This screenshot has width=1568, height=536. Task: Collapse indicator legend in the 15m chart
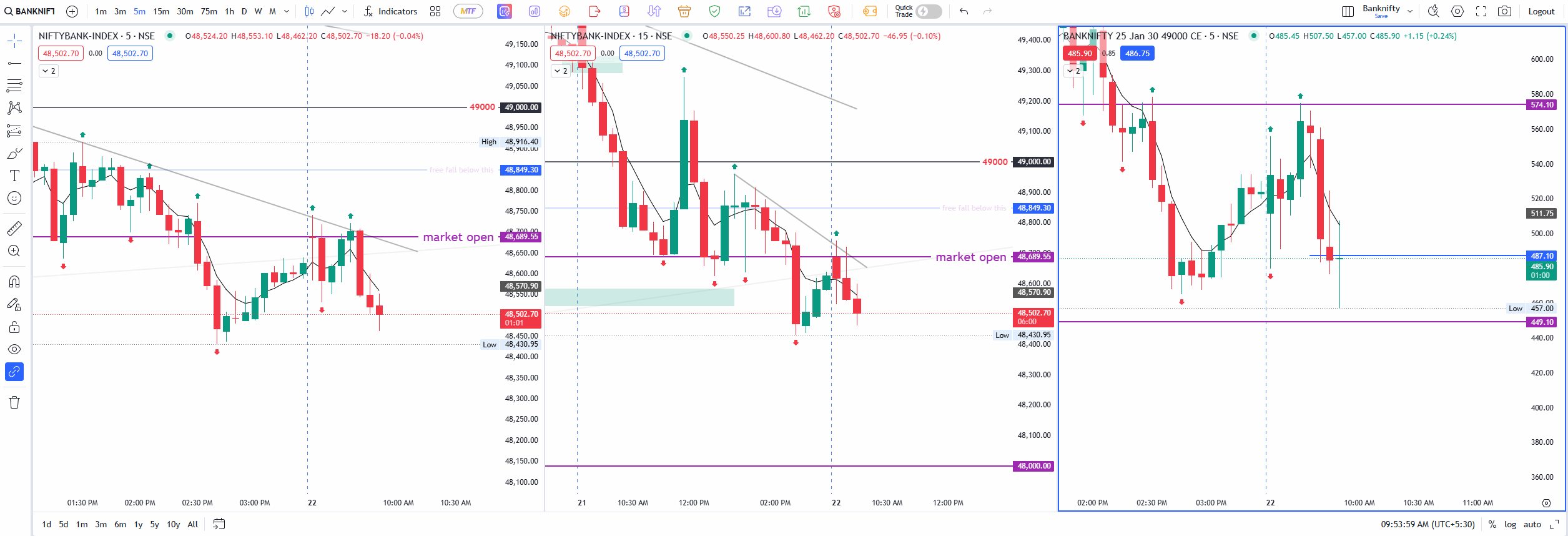(x=561, y=71)
